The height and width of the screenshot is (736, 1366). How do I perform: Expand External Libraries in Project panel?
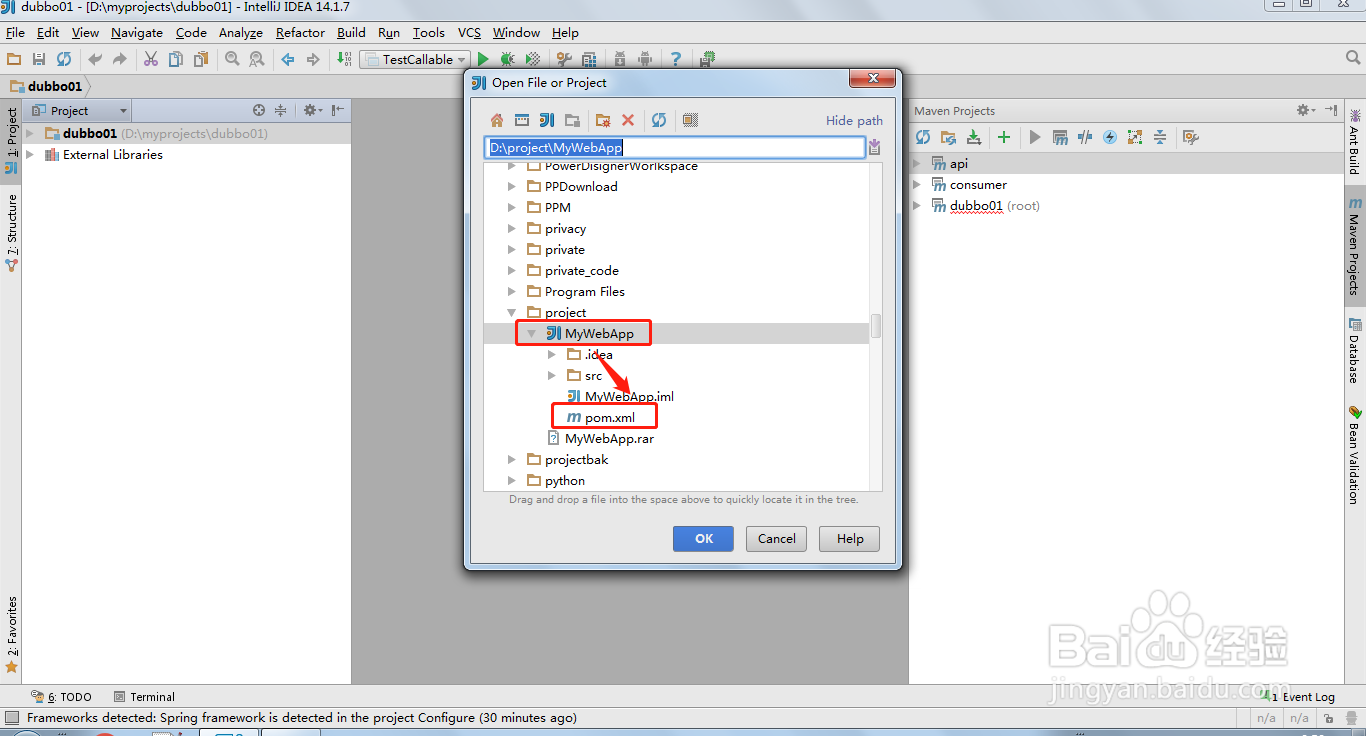point(30,155)
